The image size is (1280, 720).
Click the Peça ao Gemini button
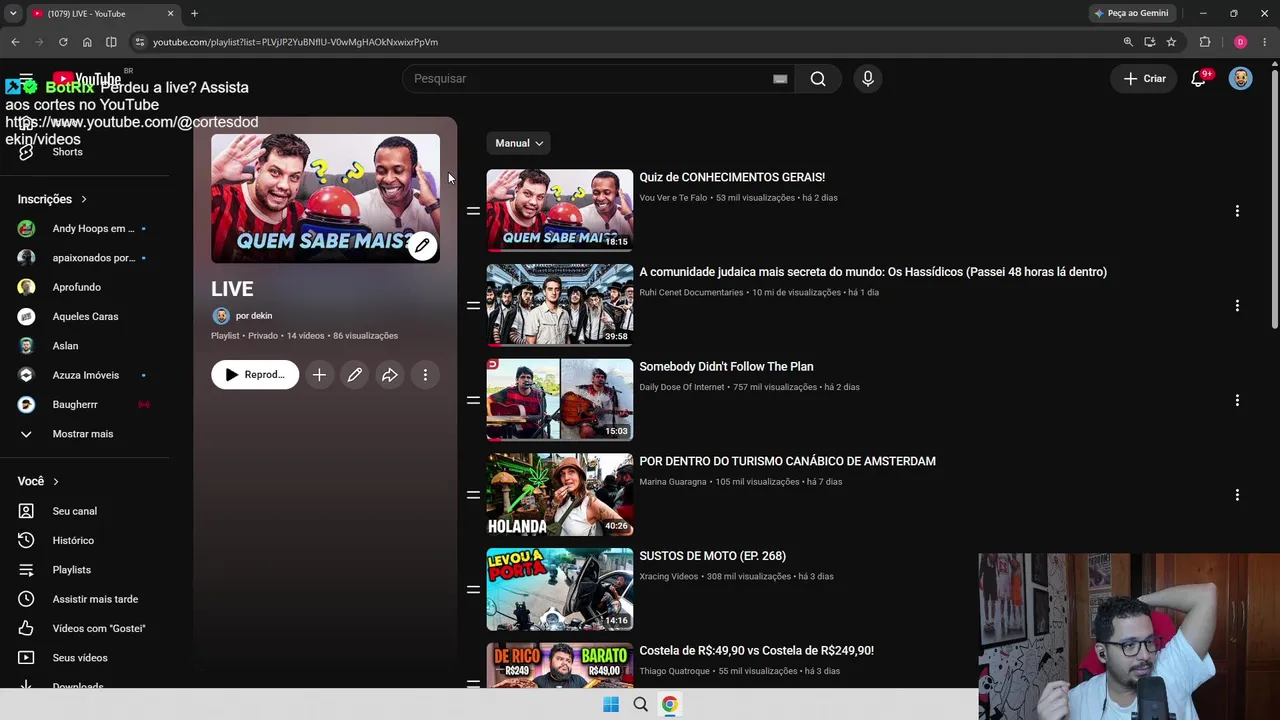[x=1131, y=14]
